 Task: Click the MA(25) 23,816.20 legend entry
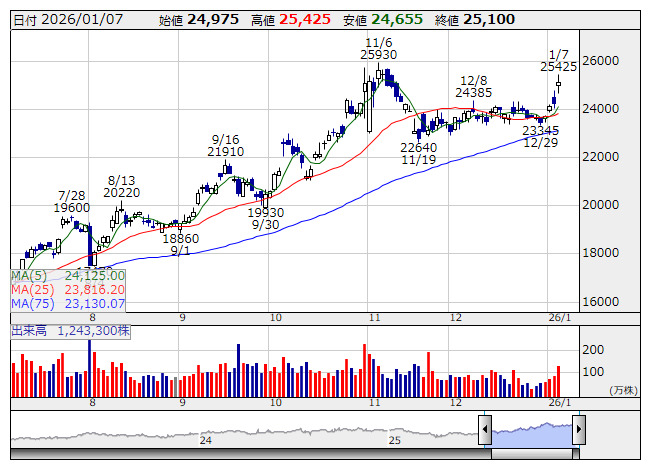(x=68, y=290)
